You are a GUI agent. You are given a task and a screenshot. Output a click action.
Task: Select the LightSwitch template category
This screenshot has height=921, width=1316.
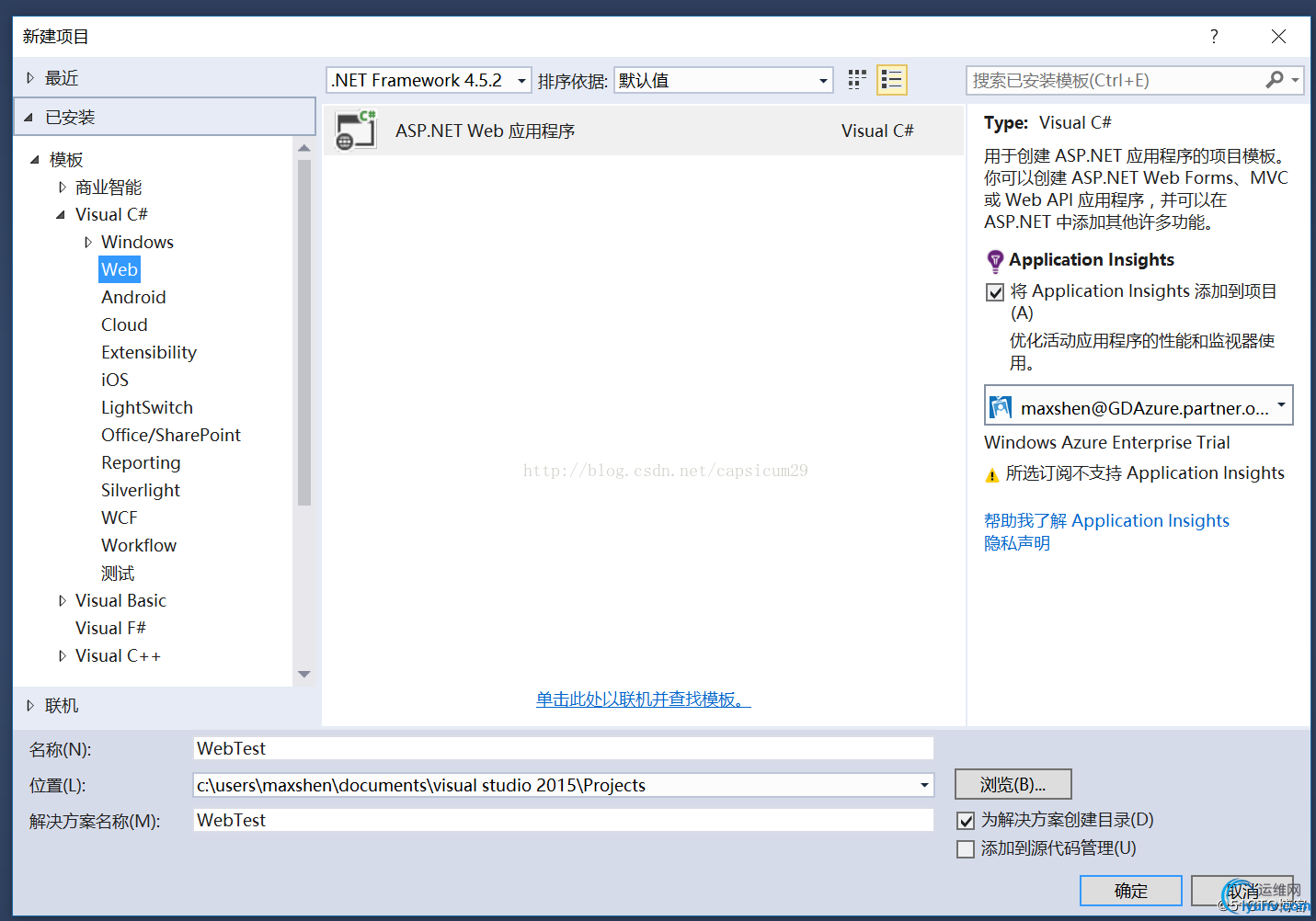(147, 407)
